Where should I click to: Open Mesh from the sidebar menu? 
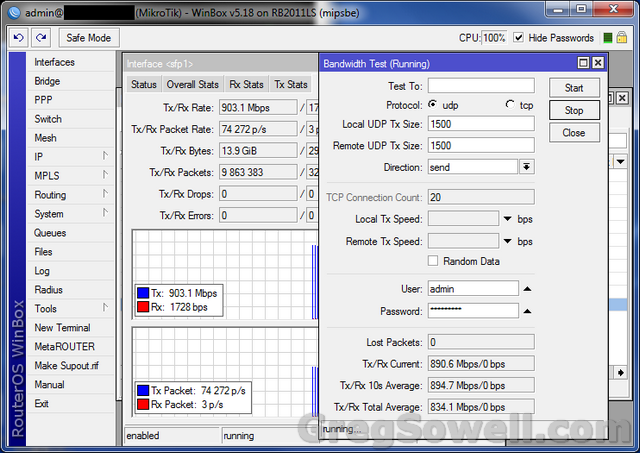[70, 138]
